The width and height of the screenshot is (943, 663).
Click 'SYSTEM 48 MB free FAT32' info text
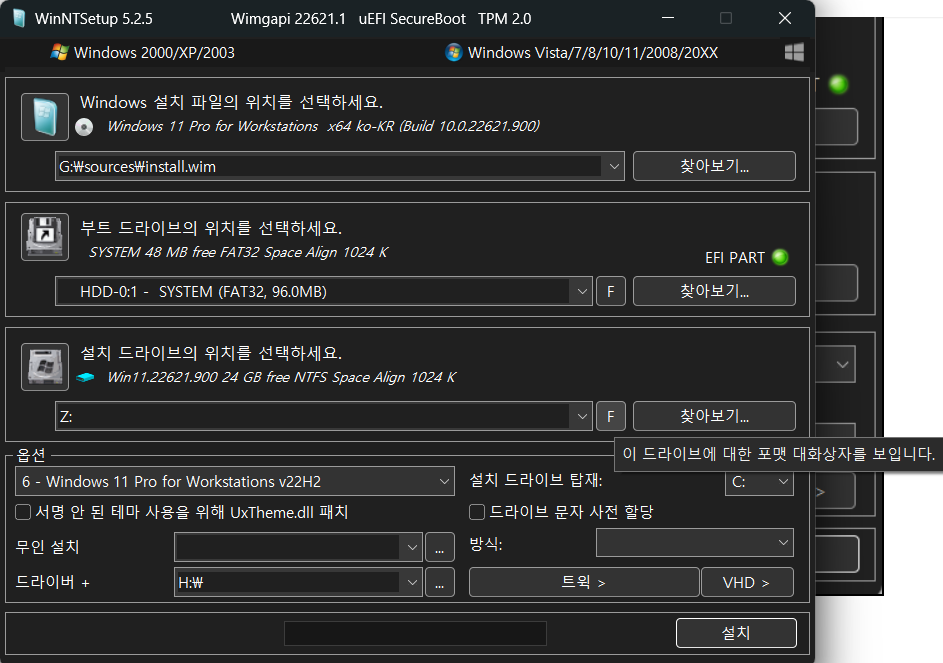click(x=239, y=252)
